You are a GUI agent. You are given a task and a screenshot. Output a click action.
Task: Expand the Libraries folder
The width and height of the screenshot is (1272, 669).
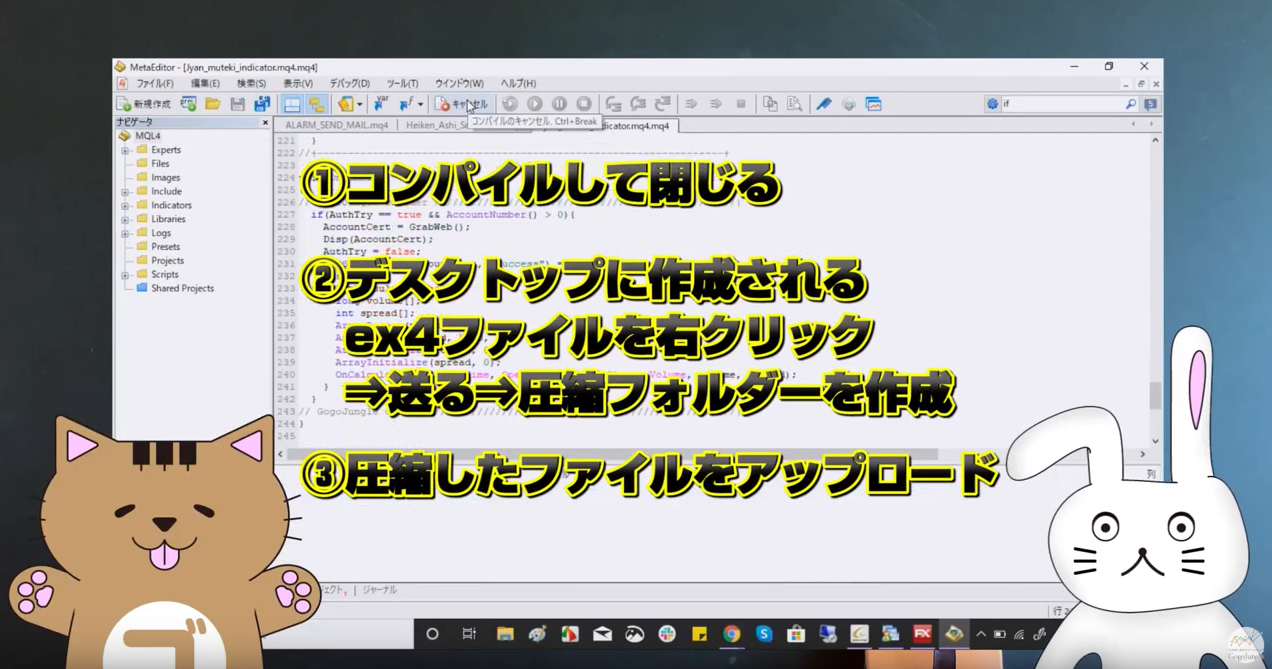click(126, 219)
